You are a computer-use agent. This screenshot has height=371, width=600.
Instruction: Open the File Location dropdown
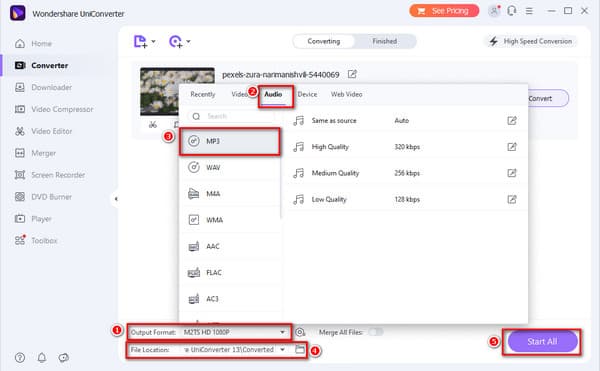[234, 350]
